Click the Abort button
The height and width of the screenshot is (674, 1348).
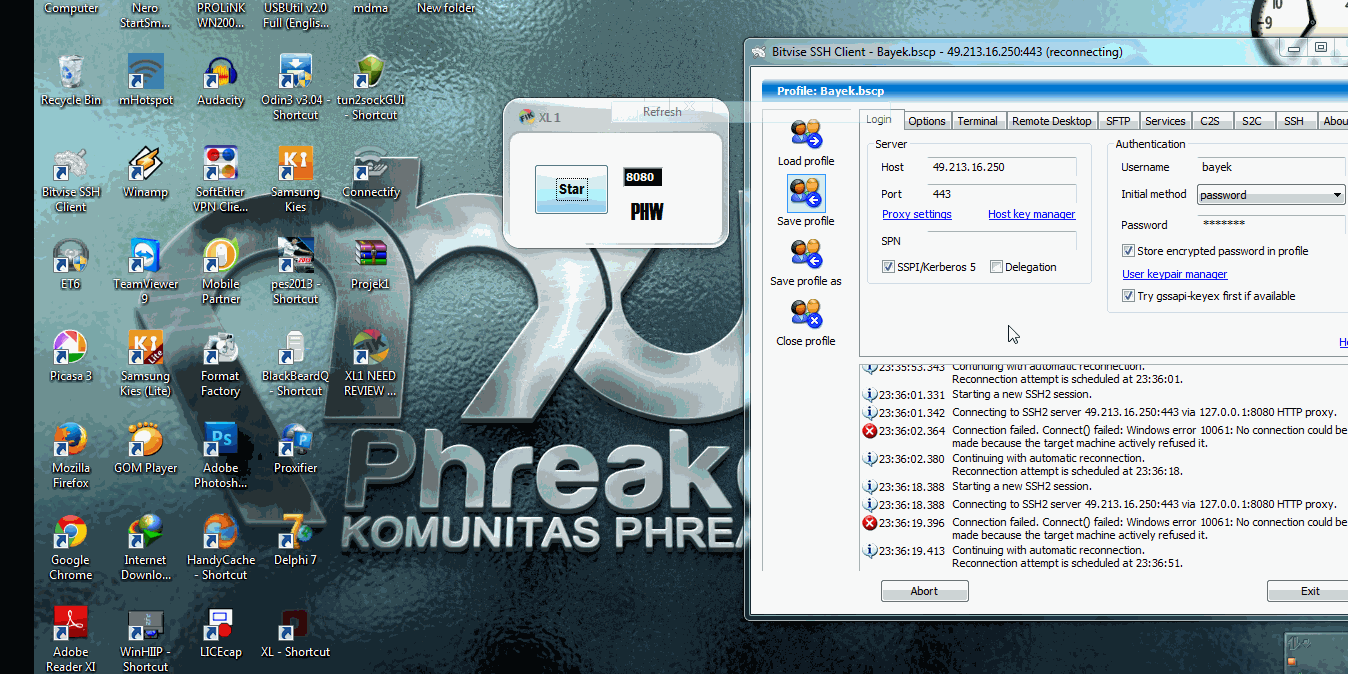point(924,591)
